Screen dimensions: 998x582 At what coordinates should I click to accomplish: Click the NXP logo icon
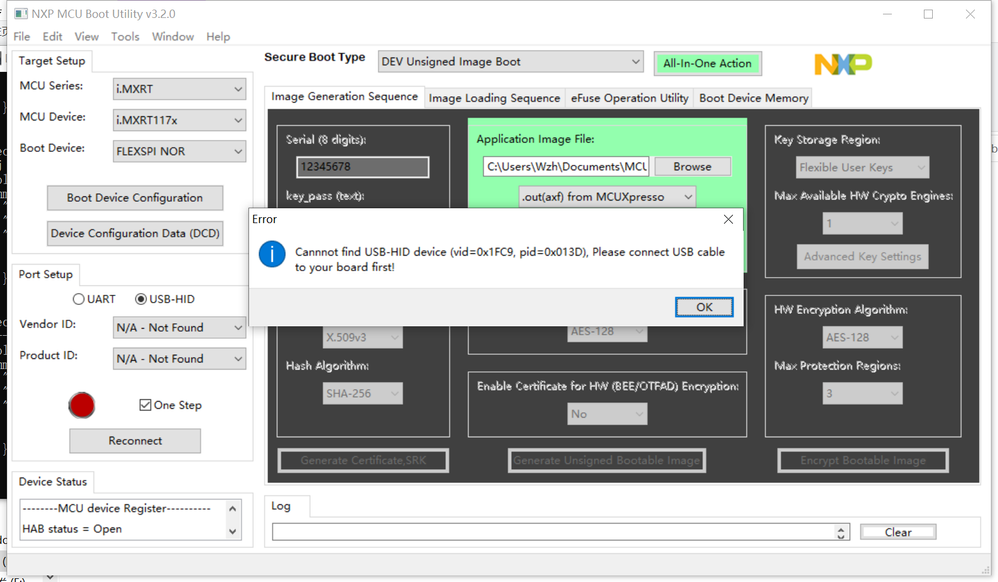pos(843,64)
